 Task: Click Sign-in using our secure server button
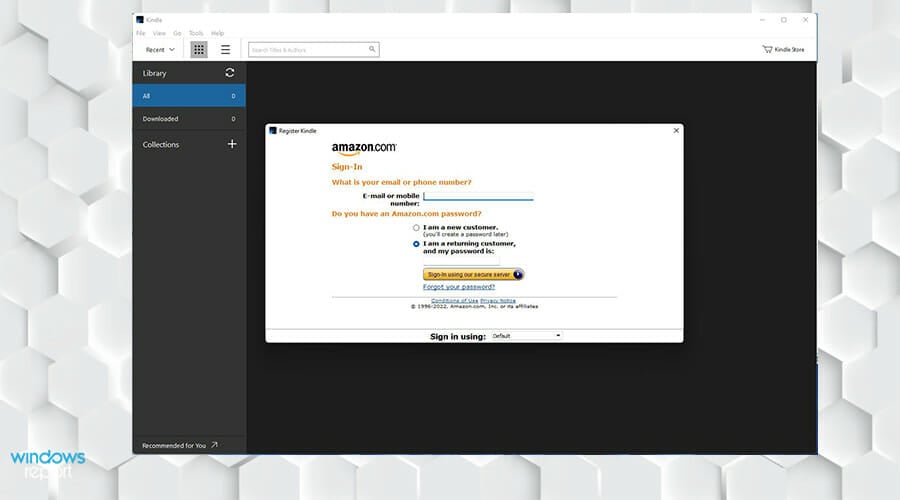473,274
